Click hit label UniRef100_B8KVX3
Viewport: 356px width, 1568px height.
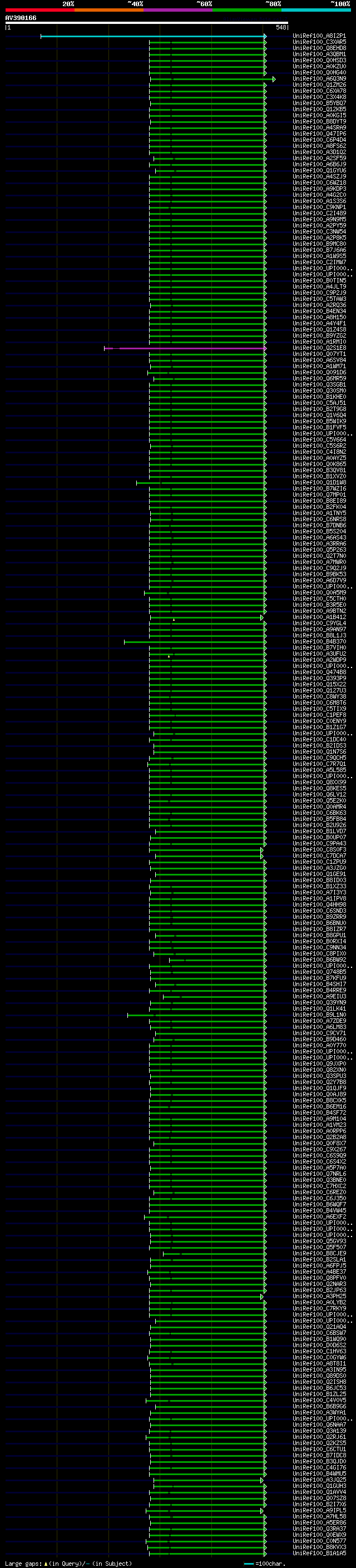pos(319,1547)
